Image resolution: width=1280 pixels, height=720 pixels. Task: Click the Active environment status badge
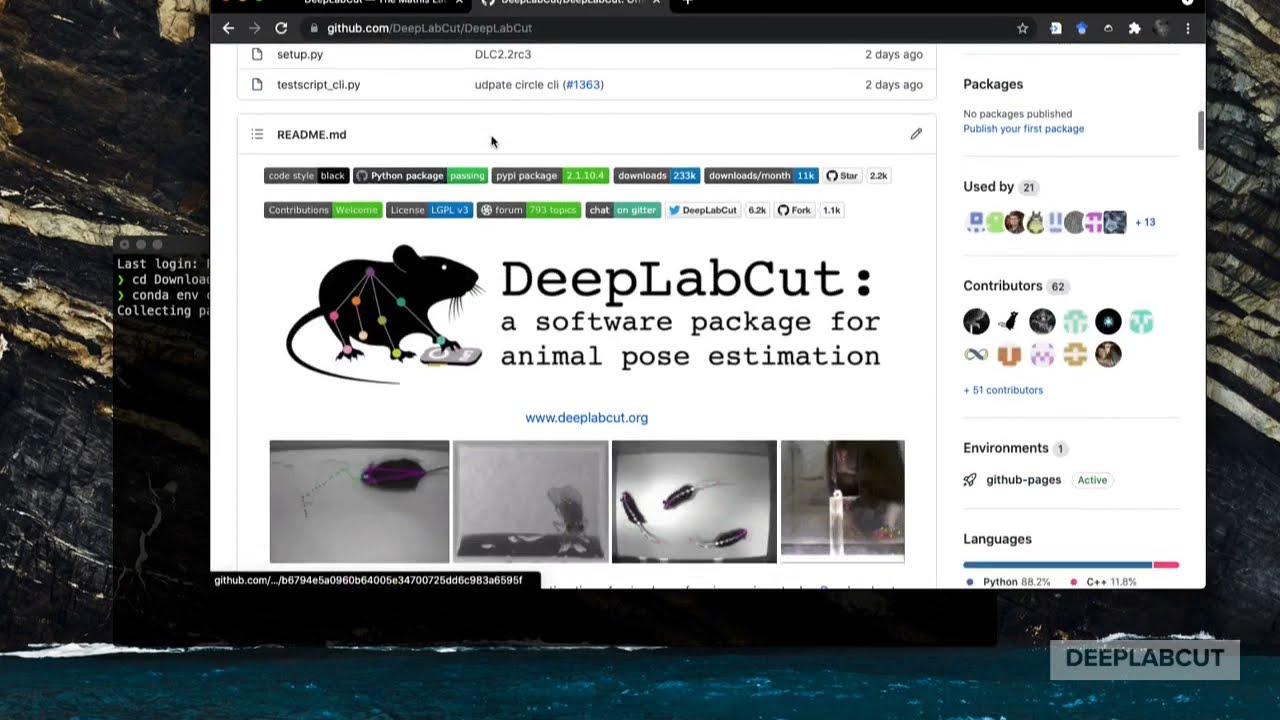(x=1092, y=480)
